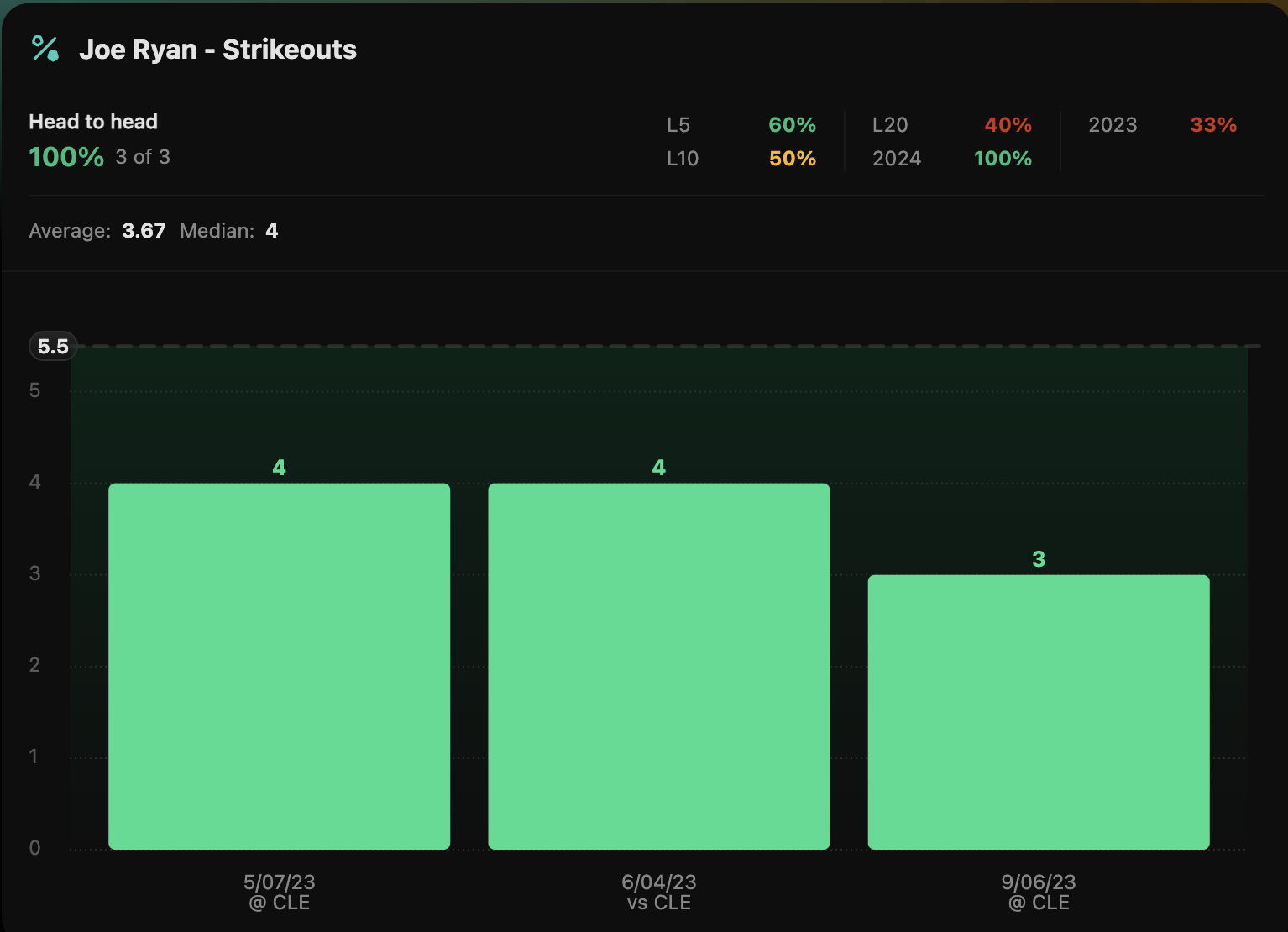Select the 2024 100% filter

tap(951, 159)
